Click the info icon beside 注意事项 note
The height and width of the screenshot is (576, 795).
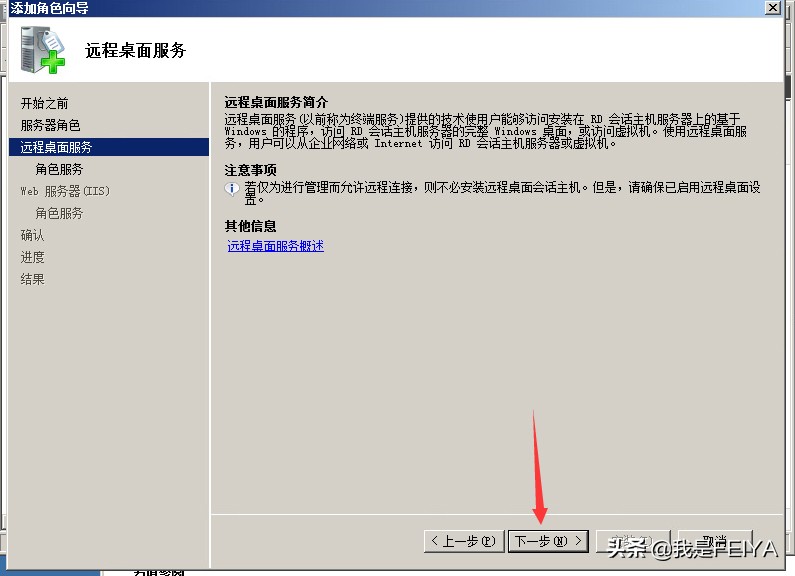232,189
